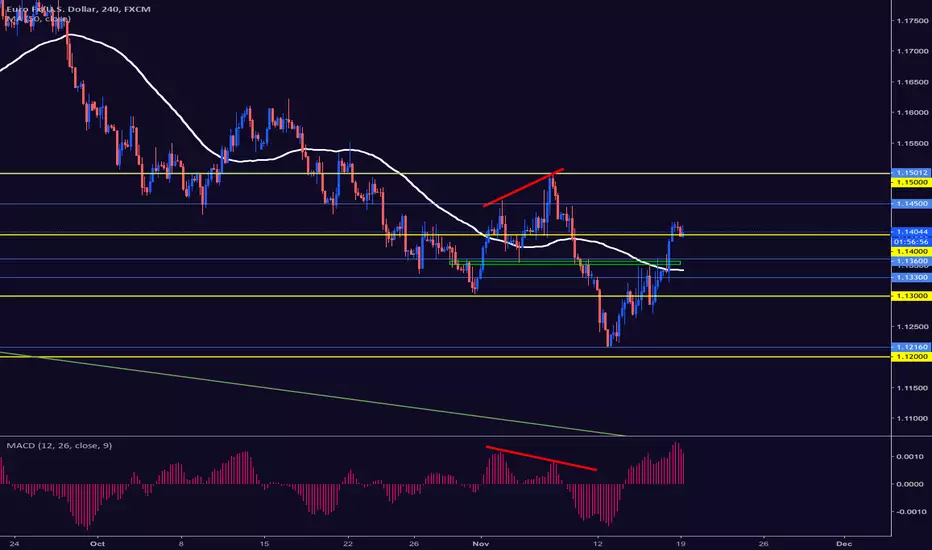Image resolution: width=932 pixels, height=550 pixels.
Task: Click the 12 date label on time axis
Action: point(598,543)
